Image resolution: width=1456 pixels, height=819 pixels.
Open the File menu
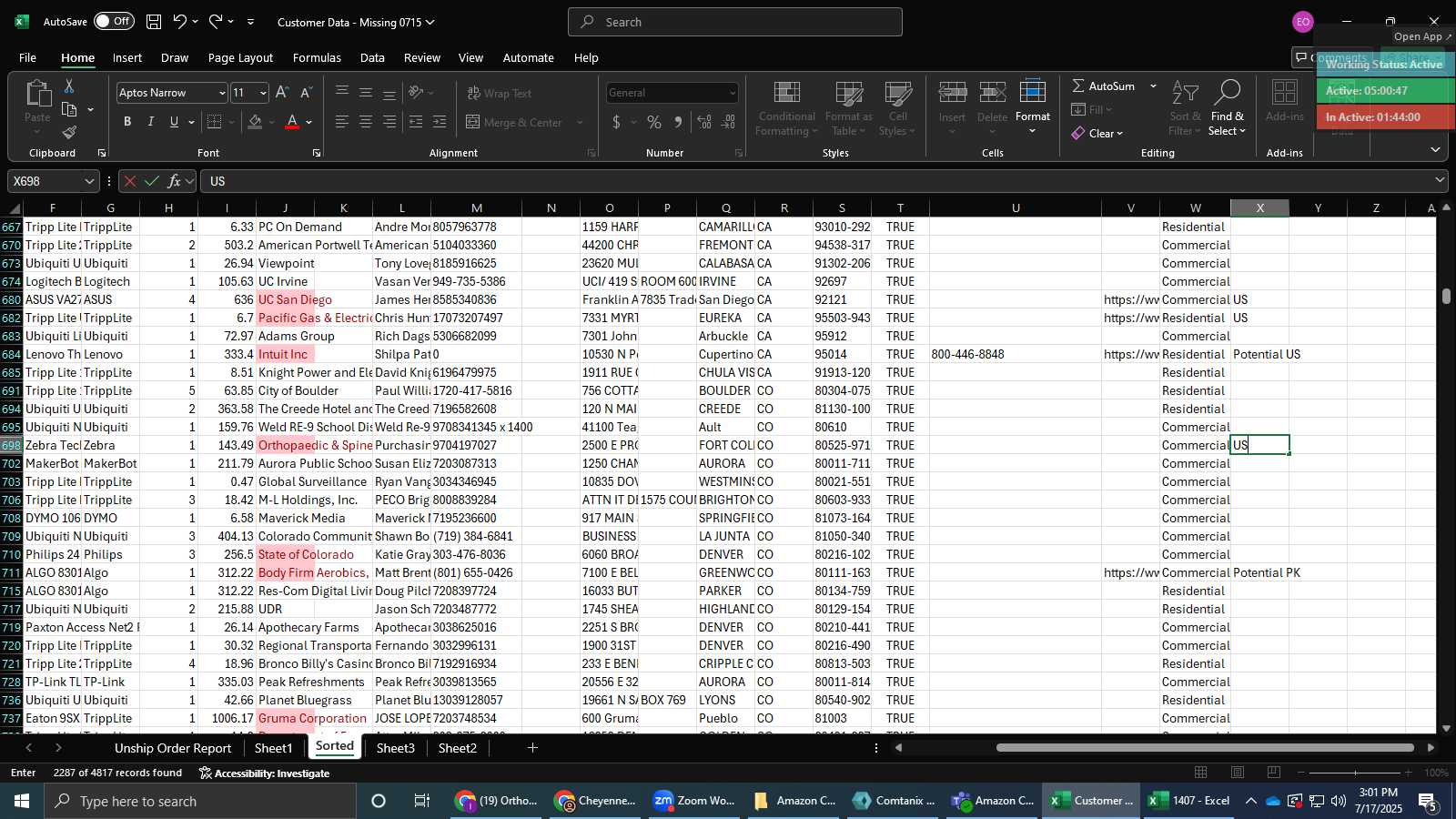(28, 57)
